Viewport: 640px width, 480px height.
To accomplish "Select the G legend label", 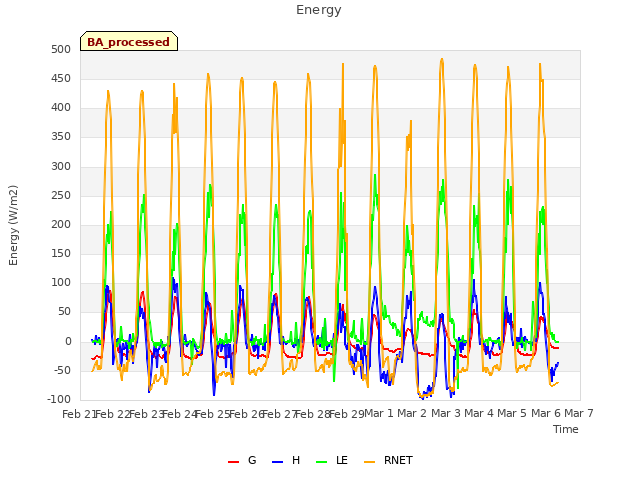I will coord(252,460).
